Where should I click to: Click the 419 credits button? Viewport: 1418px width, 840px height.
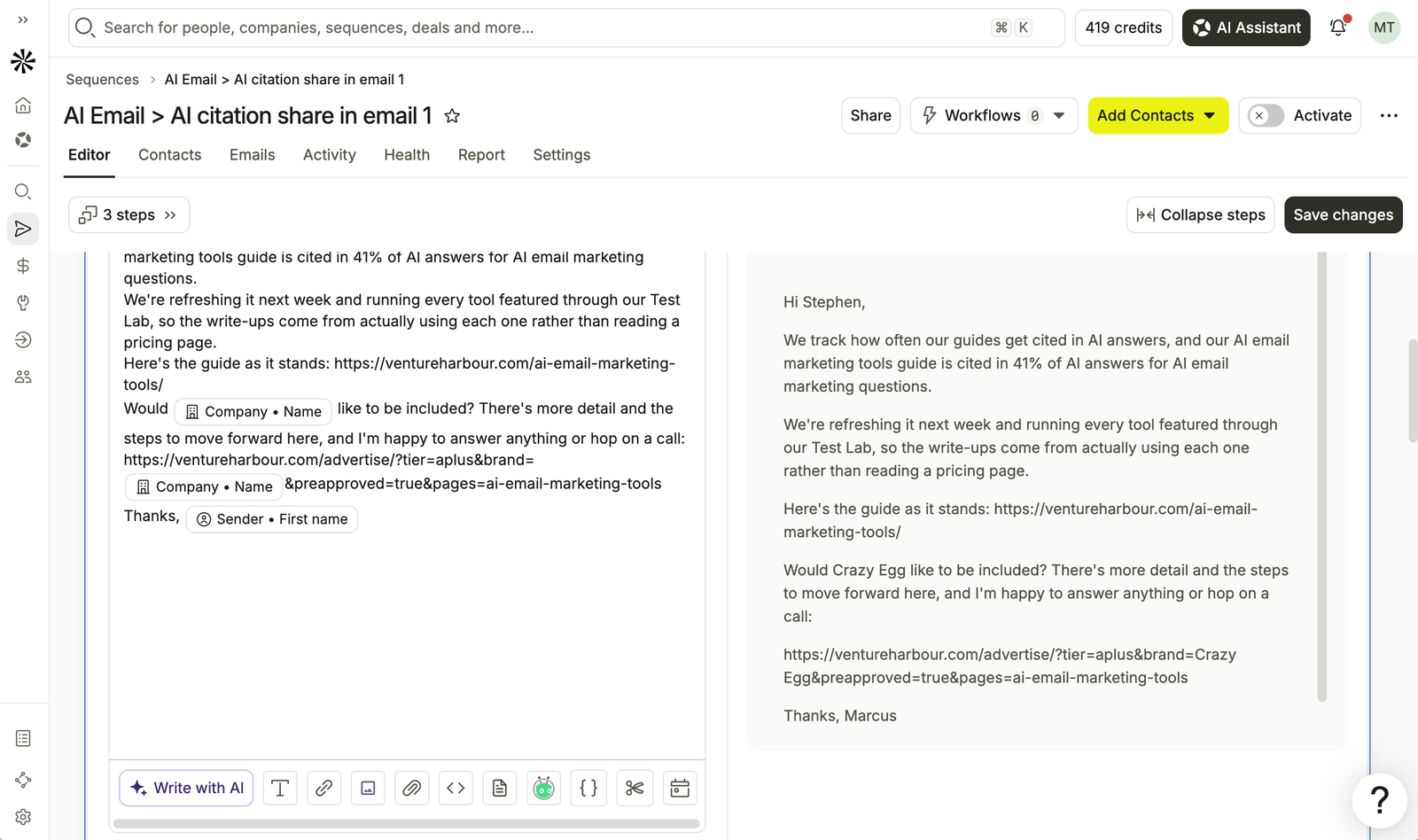click(x=1124, y=27)
